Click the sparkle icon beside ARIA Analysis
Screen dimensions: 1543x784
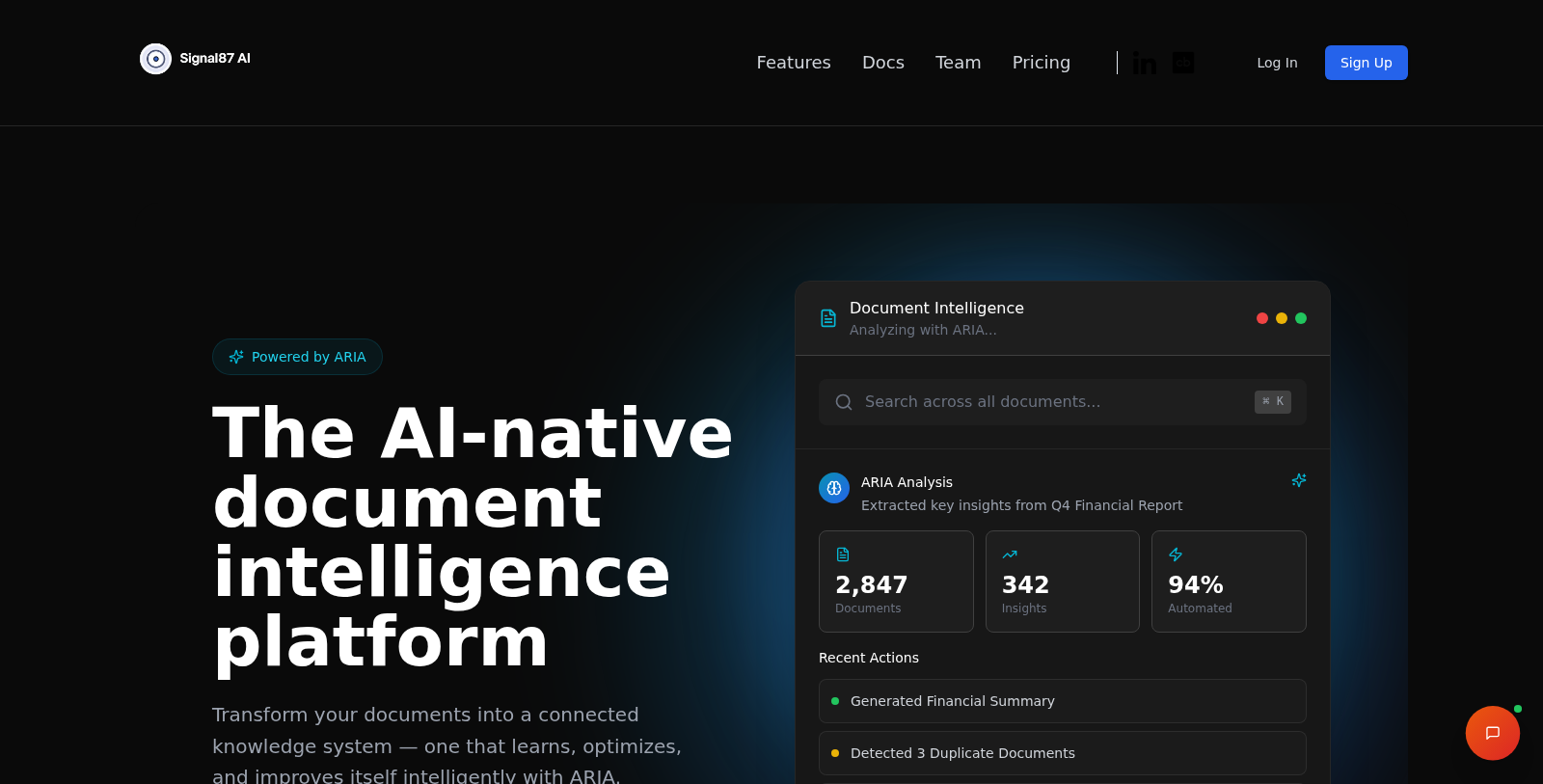1298,480
